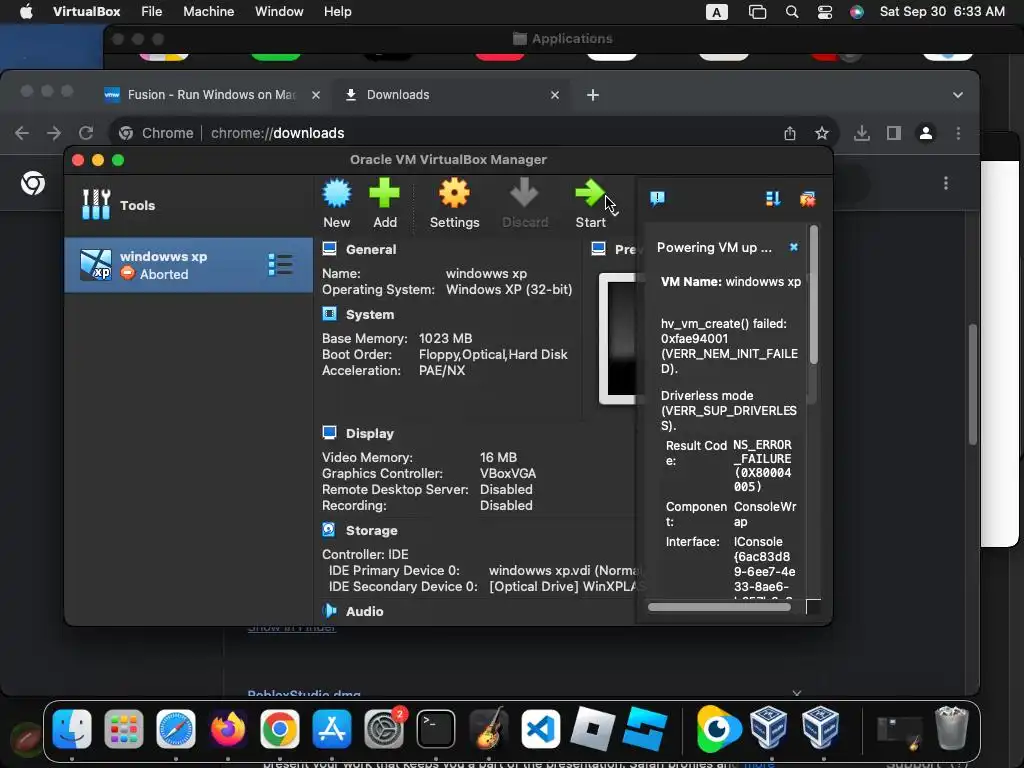Image resolution: width=1024 pixels, height=768 pixels.
Task: Open Chrome profile avatar
Action: [925, 134]
